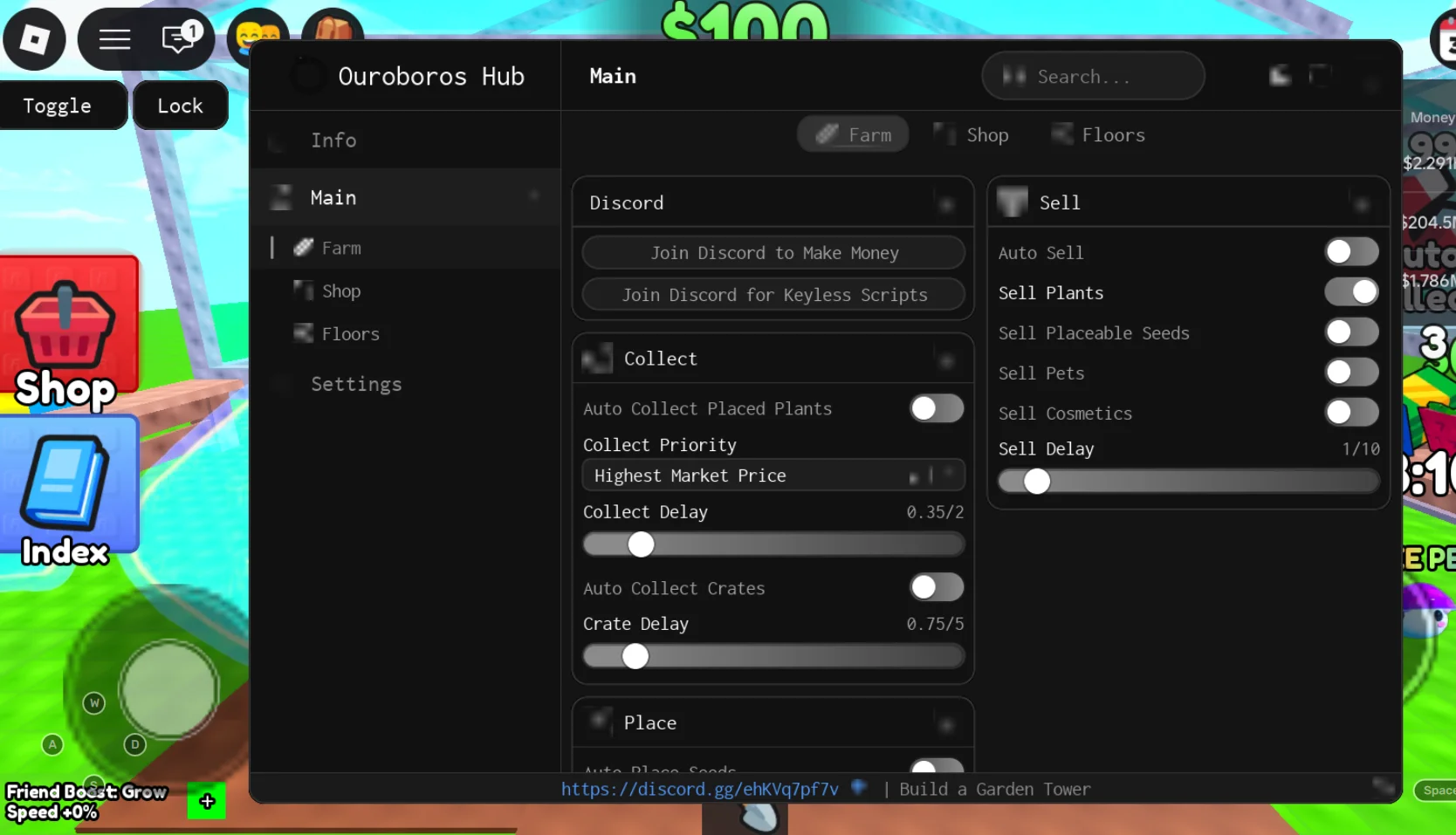Collapse the Place section
The width and height of the screenshot is (1456, 835).
[946, 723]
